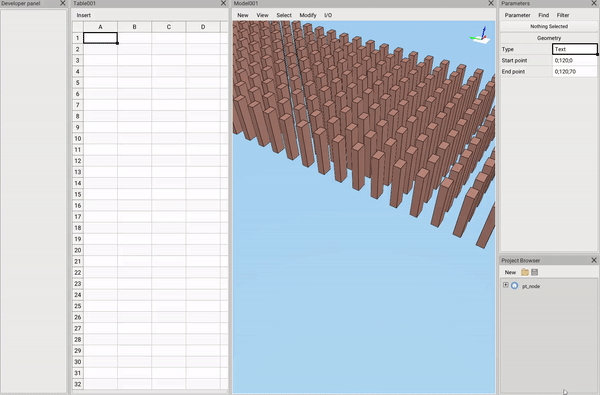Viewport: 600px width, 395px height.
Task: Open the Find menu in Parameters panel
Action: click(543, 15)
